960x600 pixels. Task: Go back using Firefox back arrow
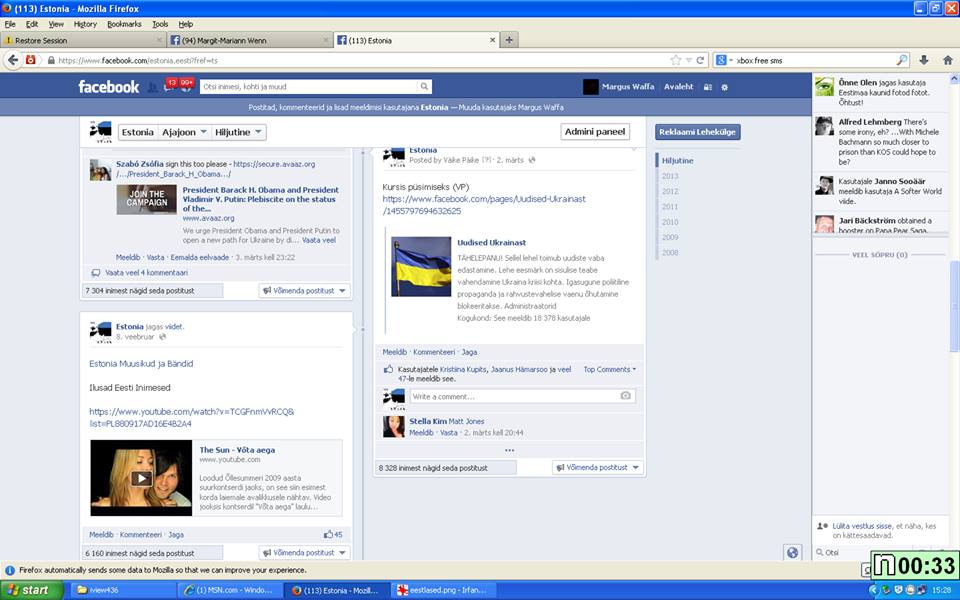coord(13,60)
